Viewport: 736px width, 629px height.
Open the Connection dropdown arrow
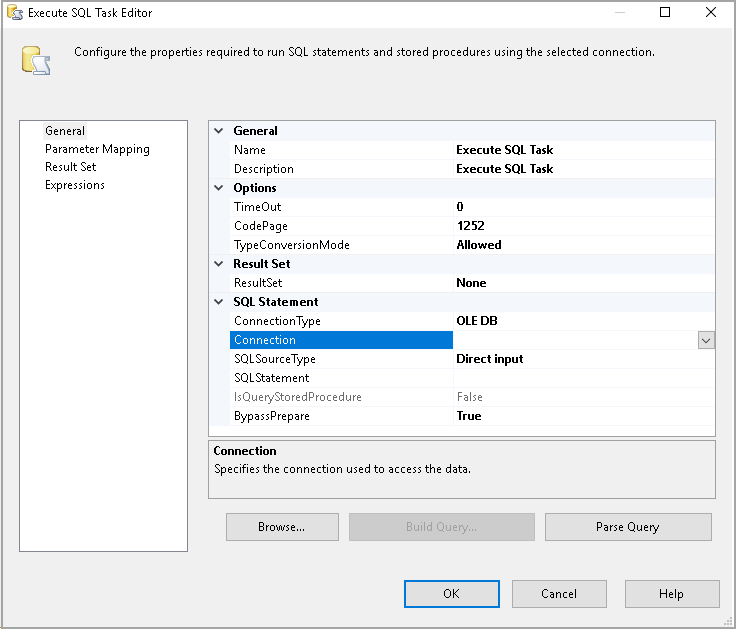(x=706, y=340)
